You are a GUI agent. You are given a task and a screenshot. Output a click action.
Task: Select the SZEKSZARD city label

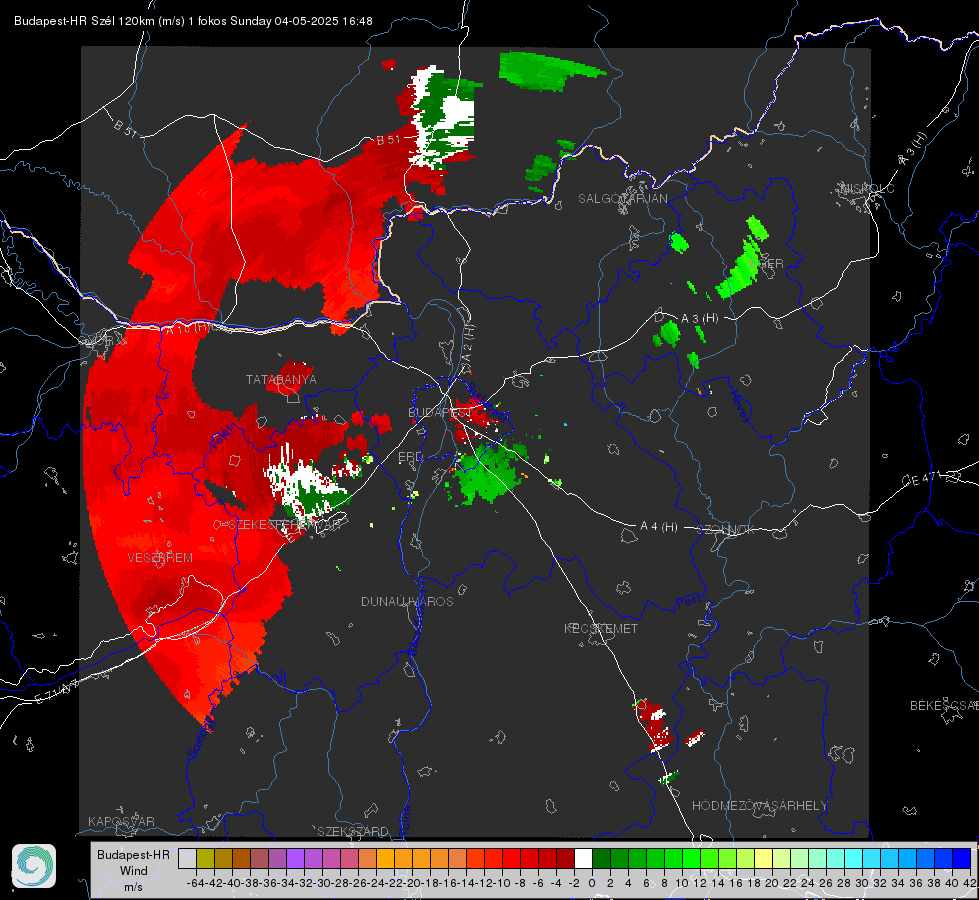point(353,831)
